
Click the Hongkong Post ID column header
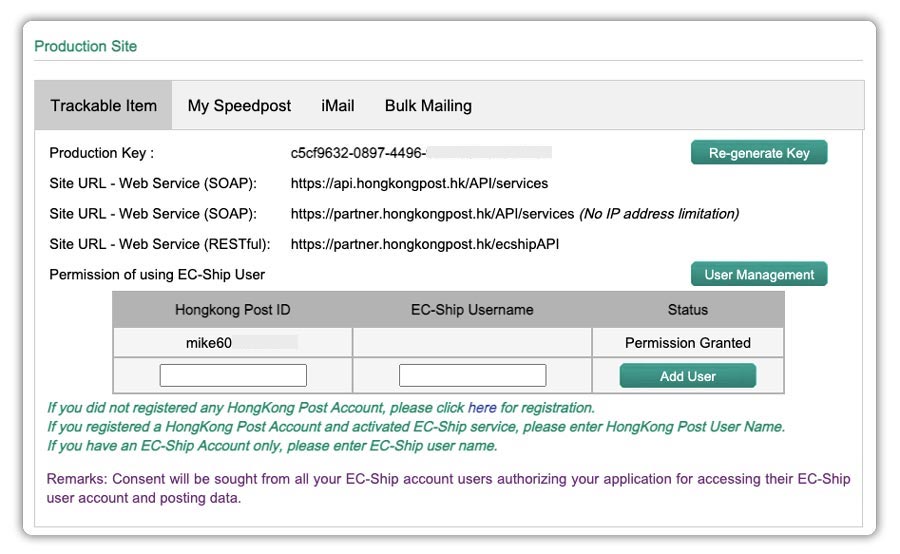point(232,310)
